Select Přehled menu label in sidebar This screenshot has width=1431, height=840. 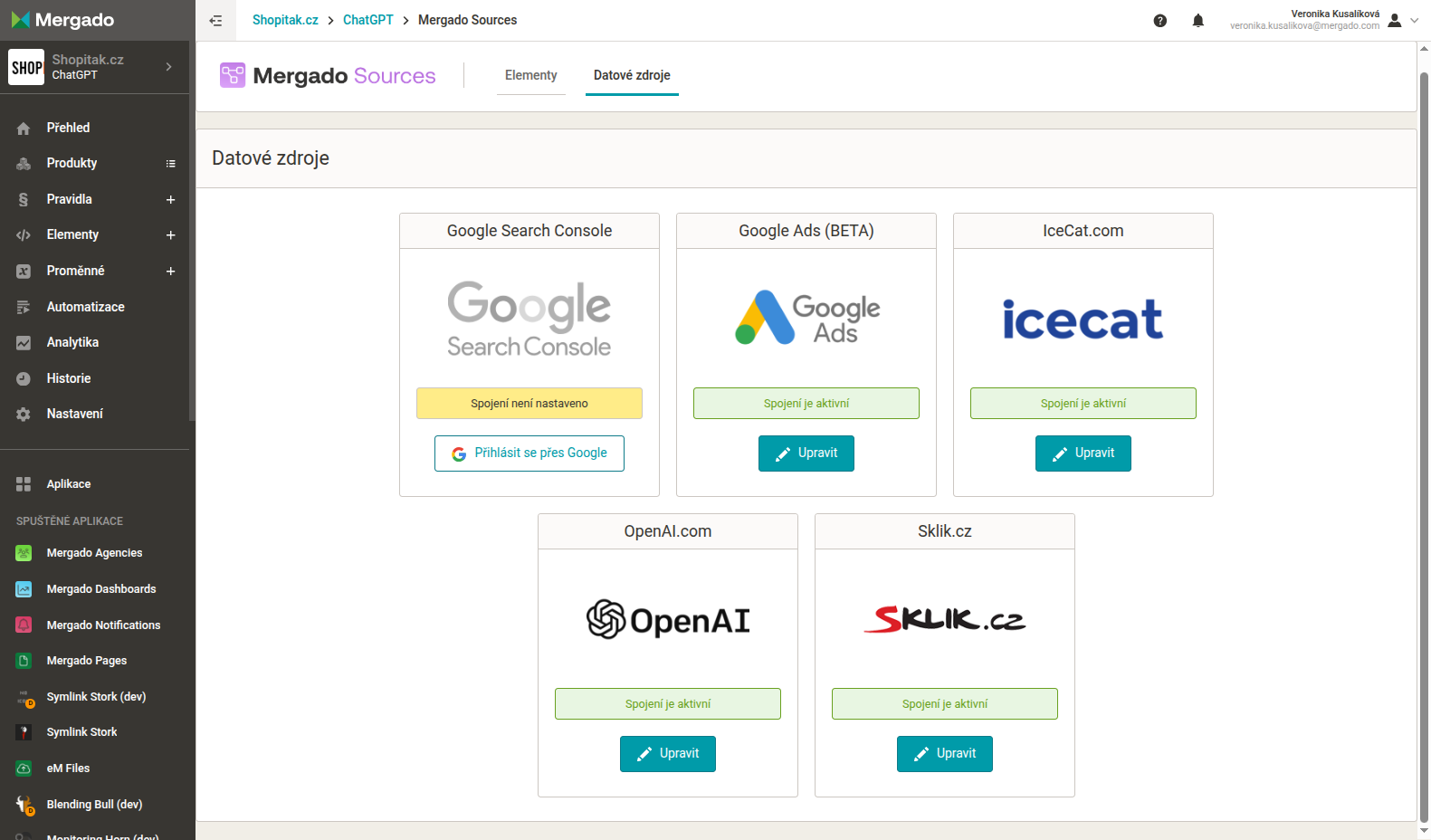click(69, 128)
